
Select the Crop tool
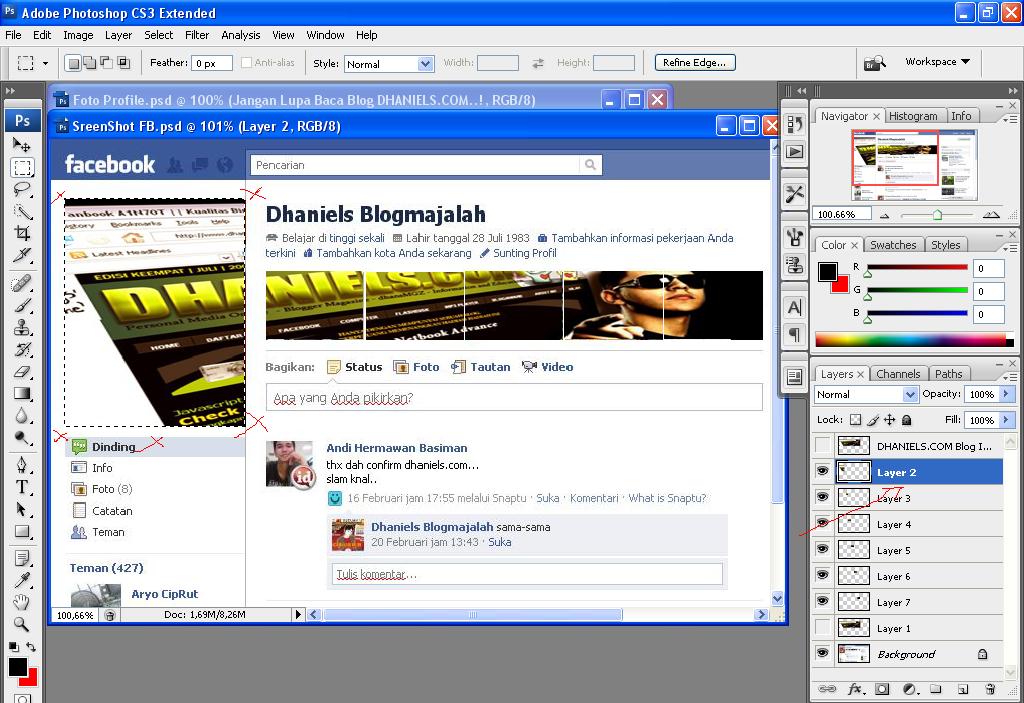click(22, 233)
